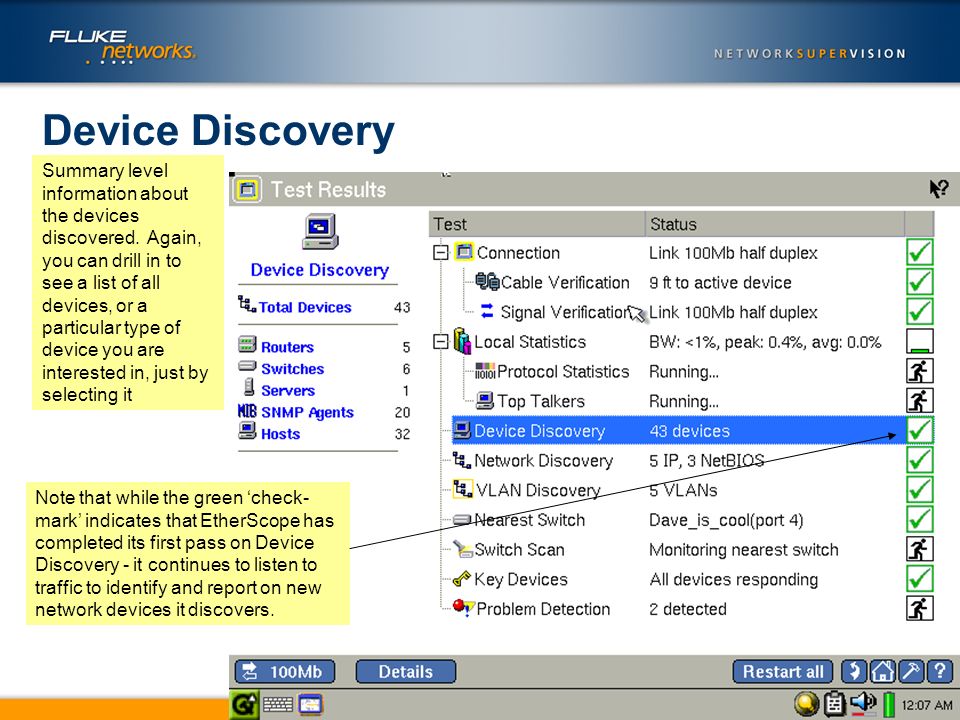This screenshot has height=720, width=960.
Task: Click the Switches icon
Action: (247, 366)
